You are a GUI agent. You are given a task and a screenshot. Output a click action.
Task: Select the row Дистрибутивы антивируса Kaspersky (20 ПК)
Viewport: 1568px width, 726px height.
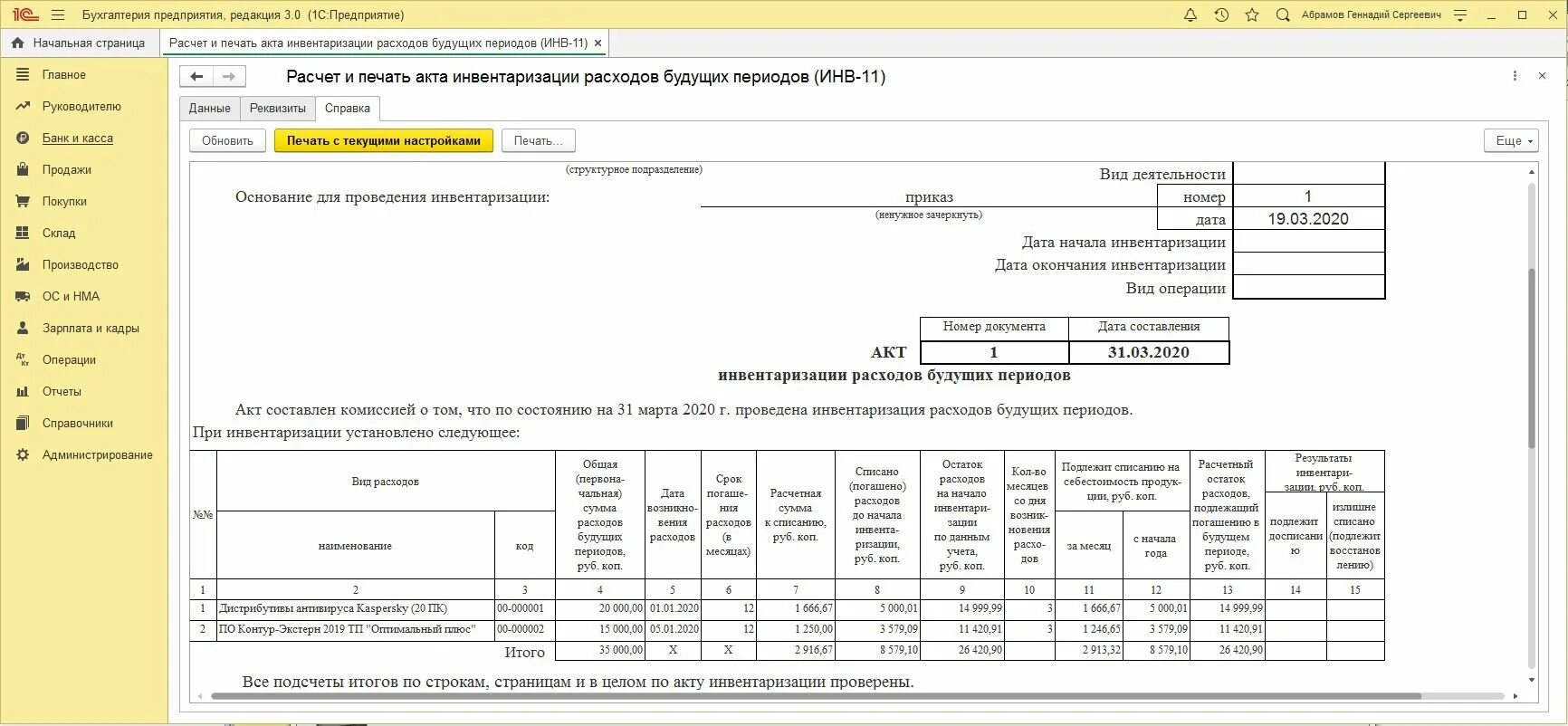tap(787, 609)
